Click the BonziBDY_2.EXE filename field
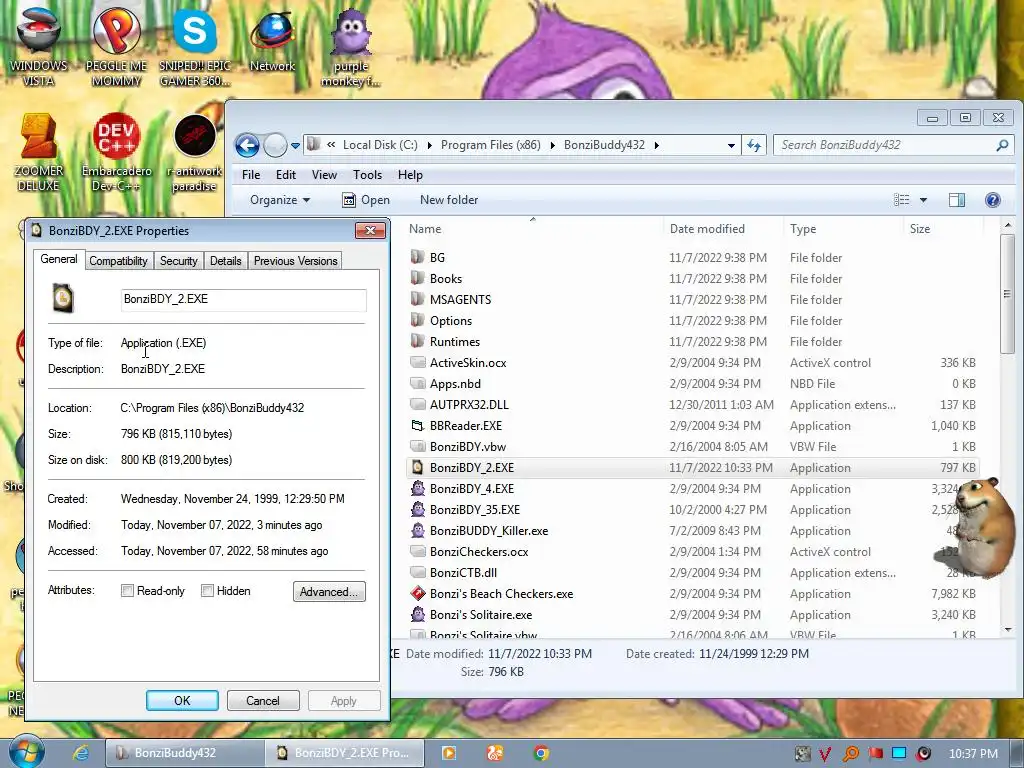Image resolution: width=1024 pixels, height=768 pixels. tap(244, 299)
